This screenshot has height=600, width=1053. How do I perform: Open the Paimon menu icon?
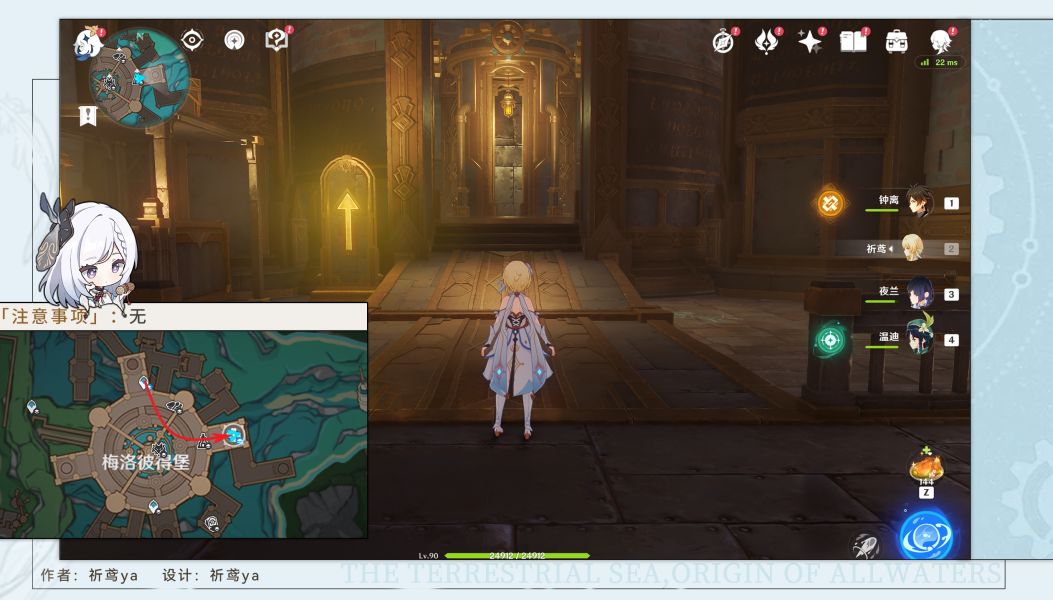pyautogui.click(x=89, y=44)
